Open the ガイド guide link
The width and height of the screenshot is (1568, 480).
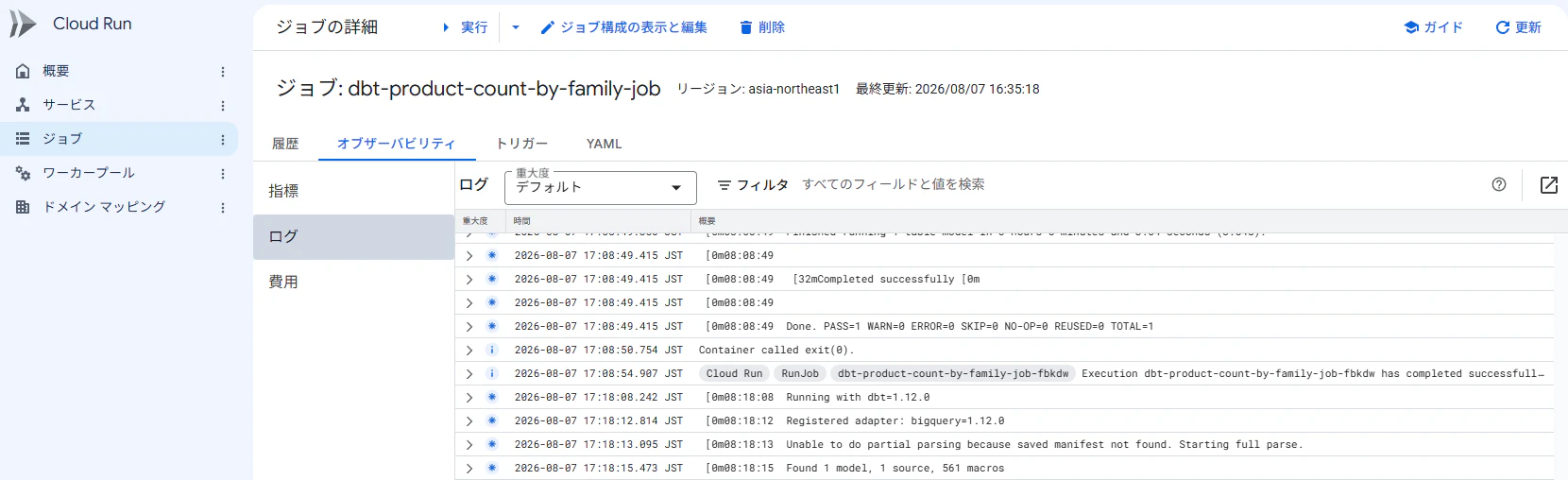[1433, 27]
